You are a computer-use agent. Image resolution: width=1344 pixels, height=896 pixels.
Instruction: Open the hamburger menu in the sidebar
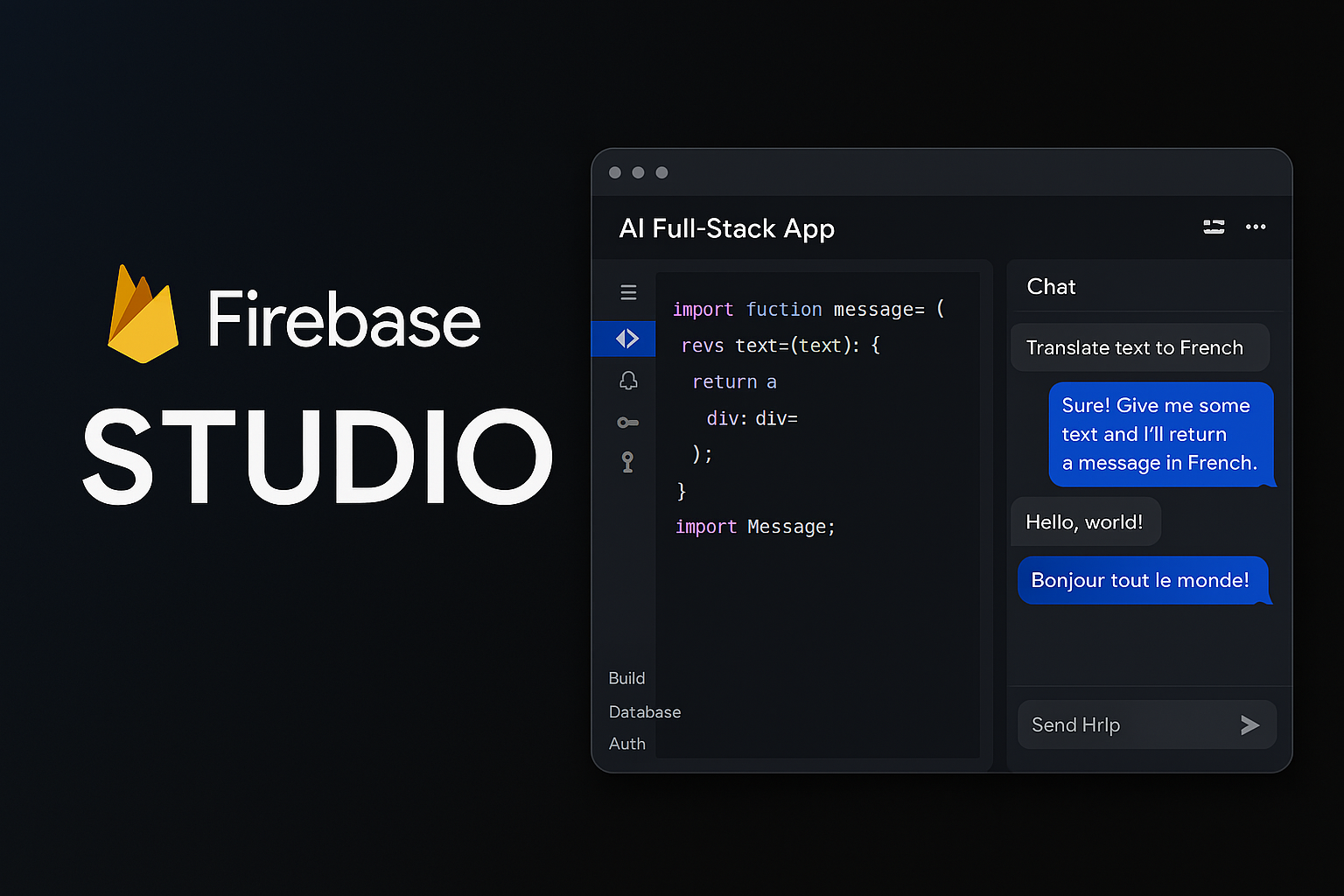coord(628,292)
